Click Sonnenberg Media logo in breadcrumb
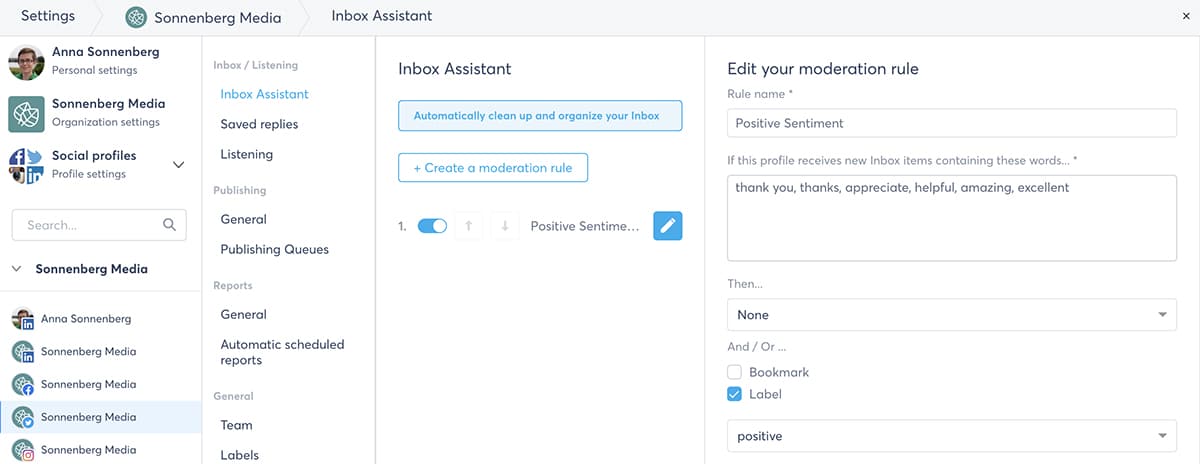This screenshot has height=464, width=1200. tap(135, 17)
